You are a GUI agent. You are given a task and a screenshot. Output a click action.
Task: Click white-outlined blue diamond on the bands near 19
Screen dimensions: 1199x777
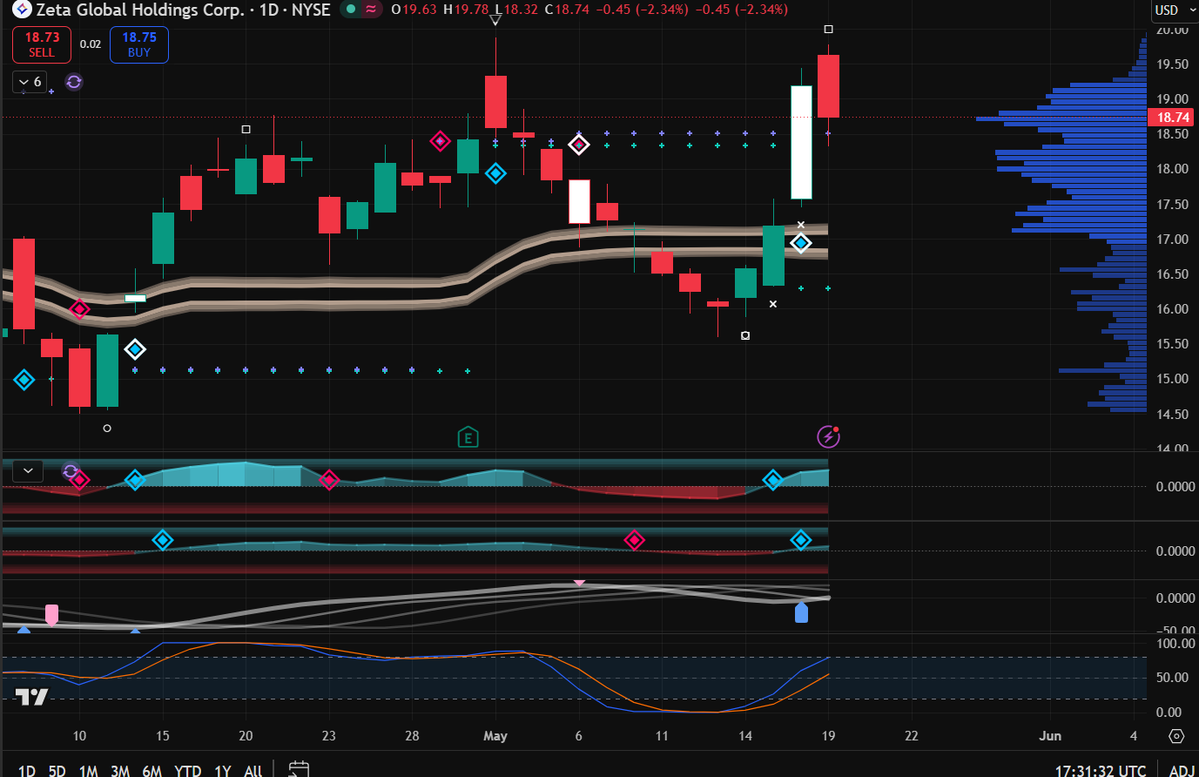click(801, 243)
